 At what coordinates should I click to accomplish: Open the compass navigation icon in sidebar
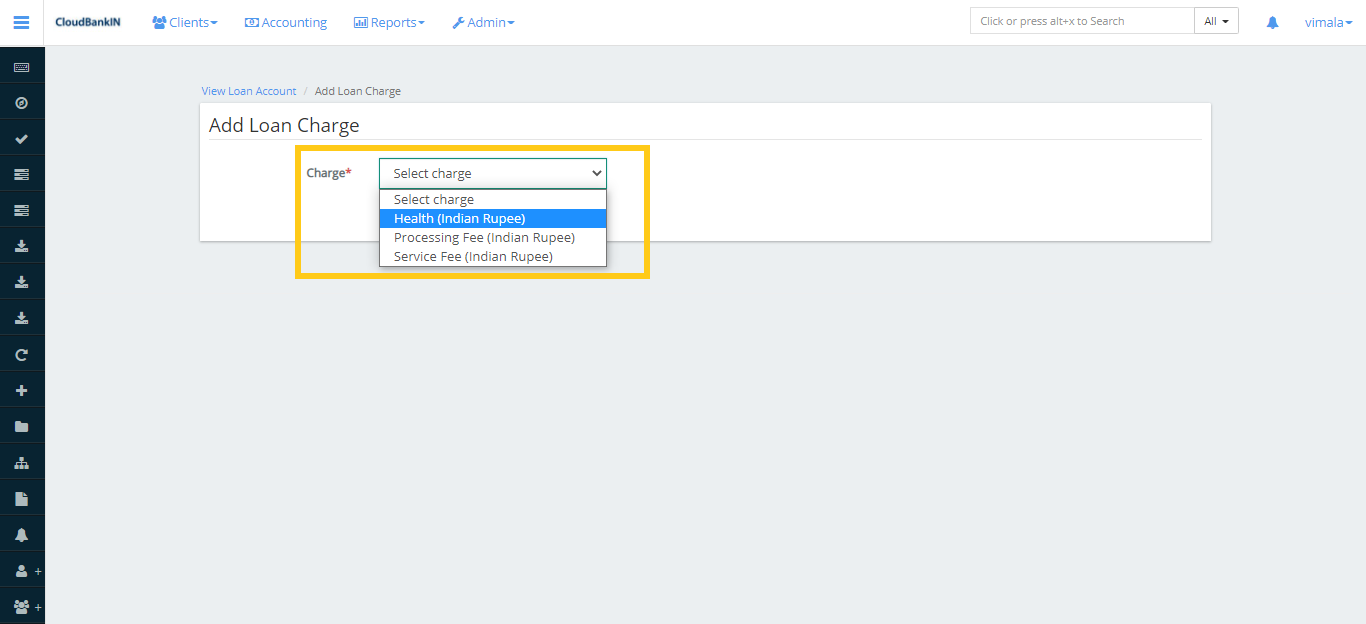pos(21,103)
